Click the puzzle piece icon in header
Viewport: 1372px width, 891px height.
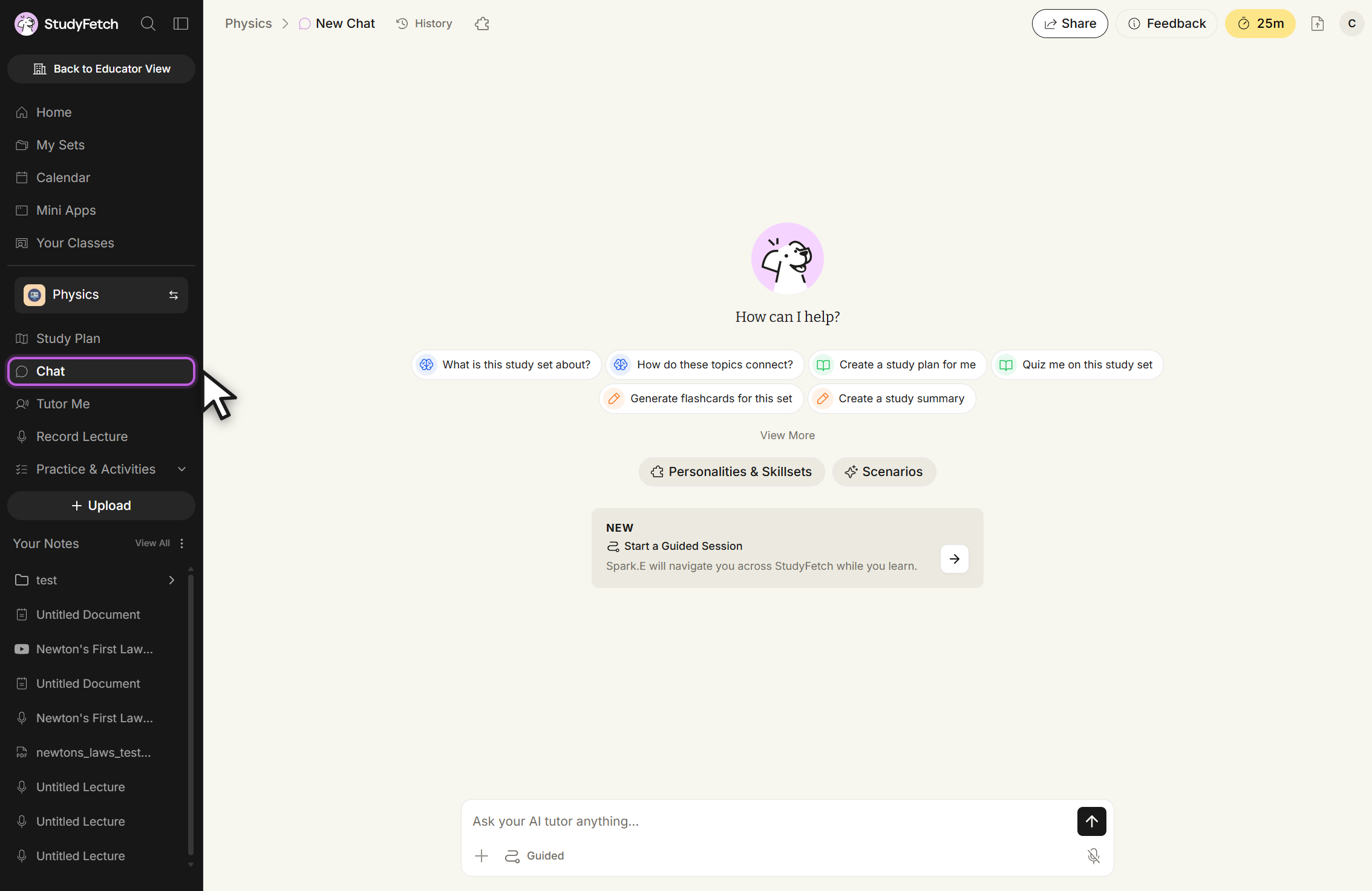pyautogui.click(x=482, y=24)
